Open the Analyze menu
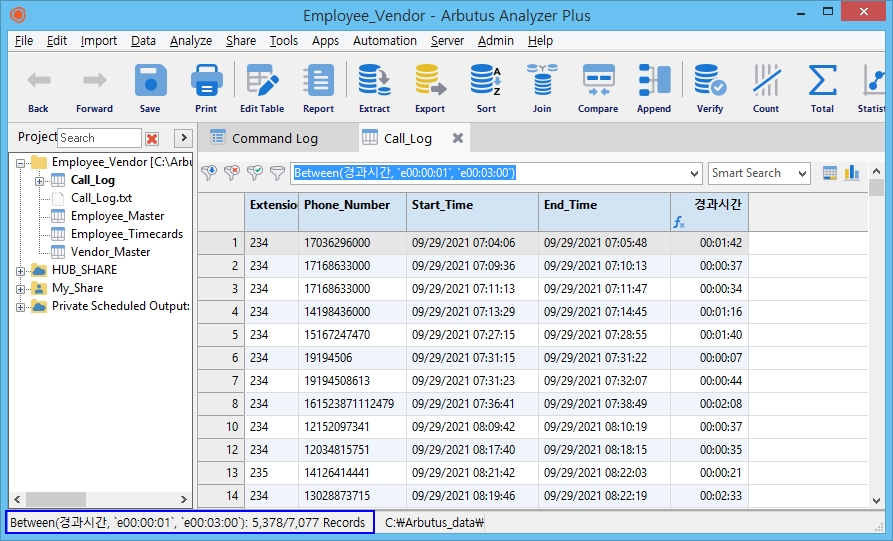The image size is (893, 541). [191, 41]
